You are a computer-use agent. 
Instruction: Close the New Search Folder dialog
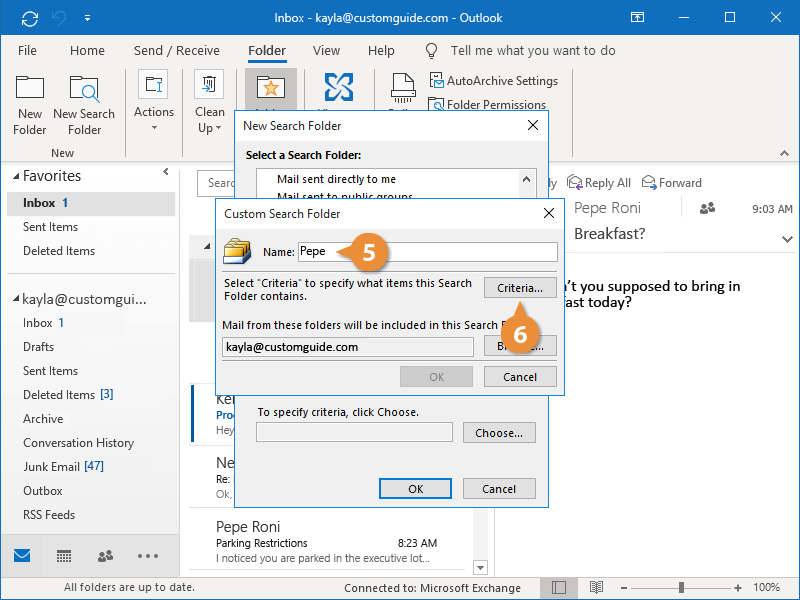533,126
